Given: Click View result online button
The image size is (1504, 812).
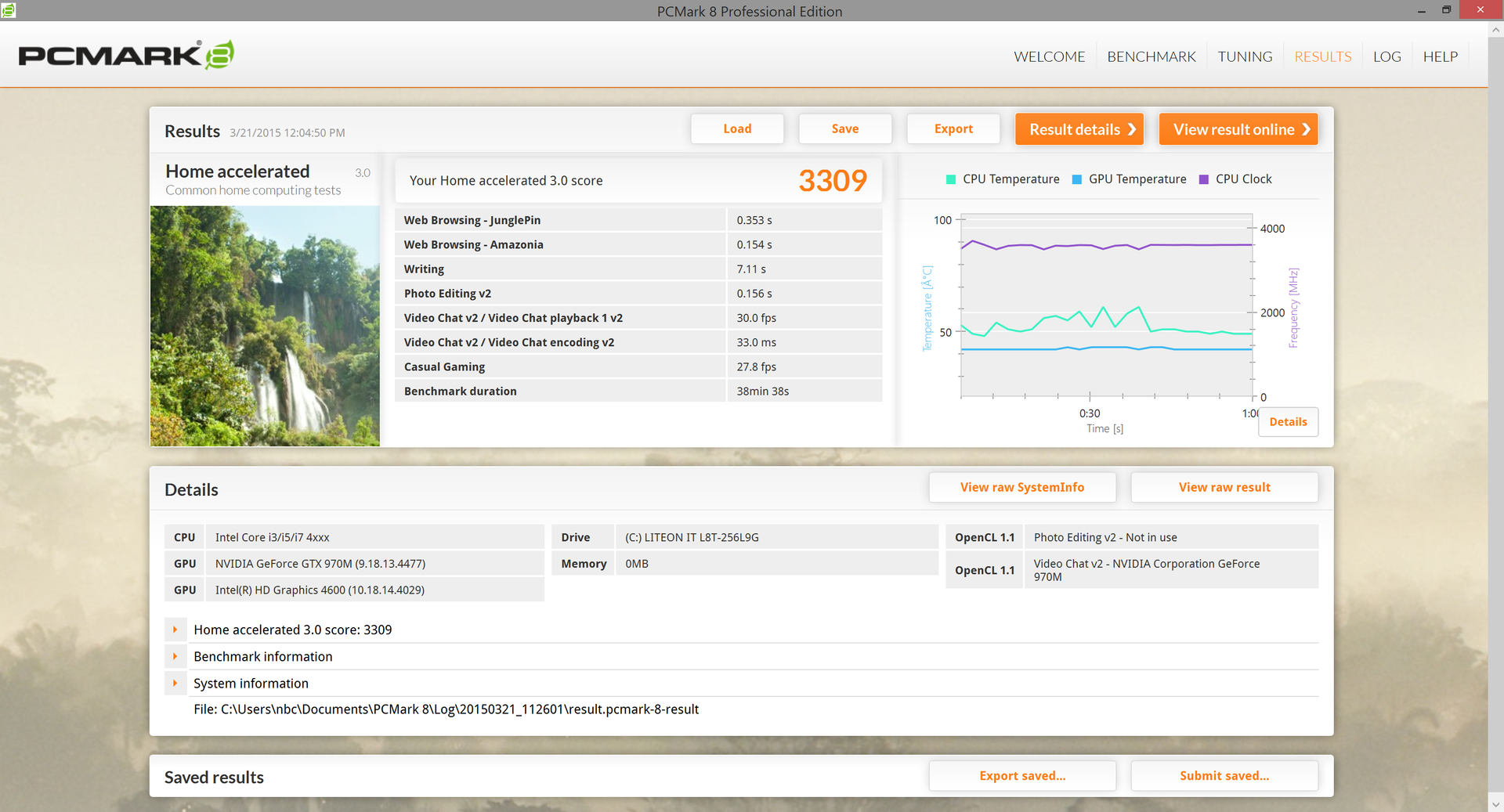Looking at the screenshot, I should 1238,129.
